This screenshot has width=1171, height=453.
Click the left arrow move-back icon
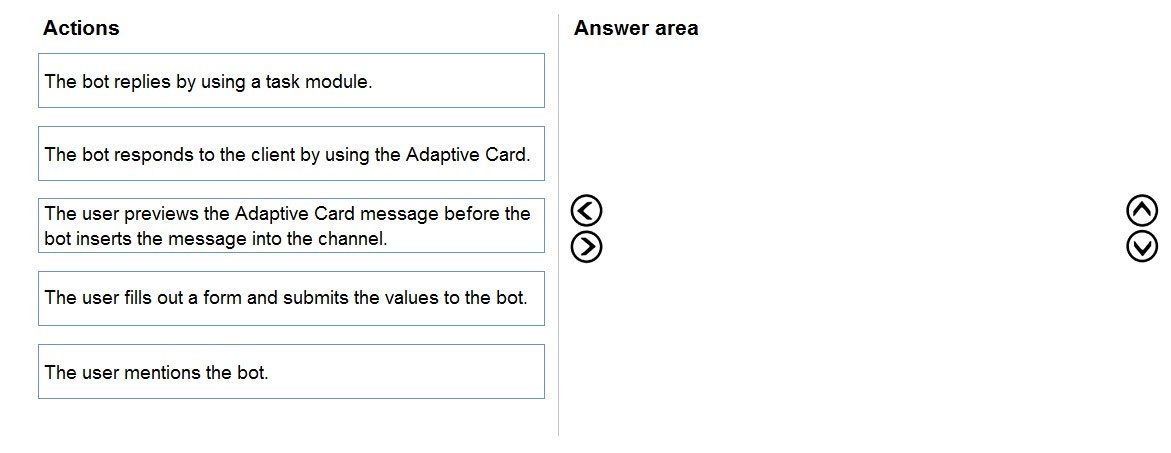point(586,211)
